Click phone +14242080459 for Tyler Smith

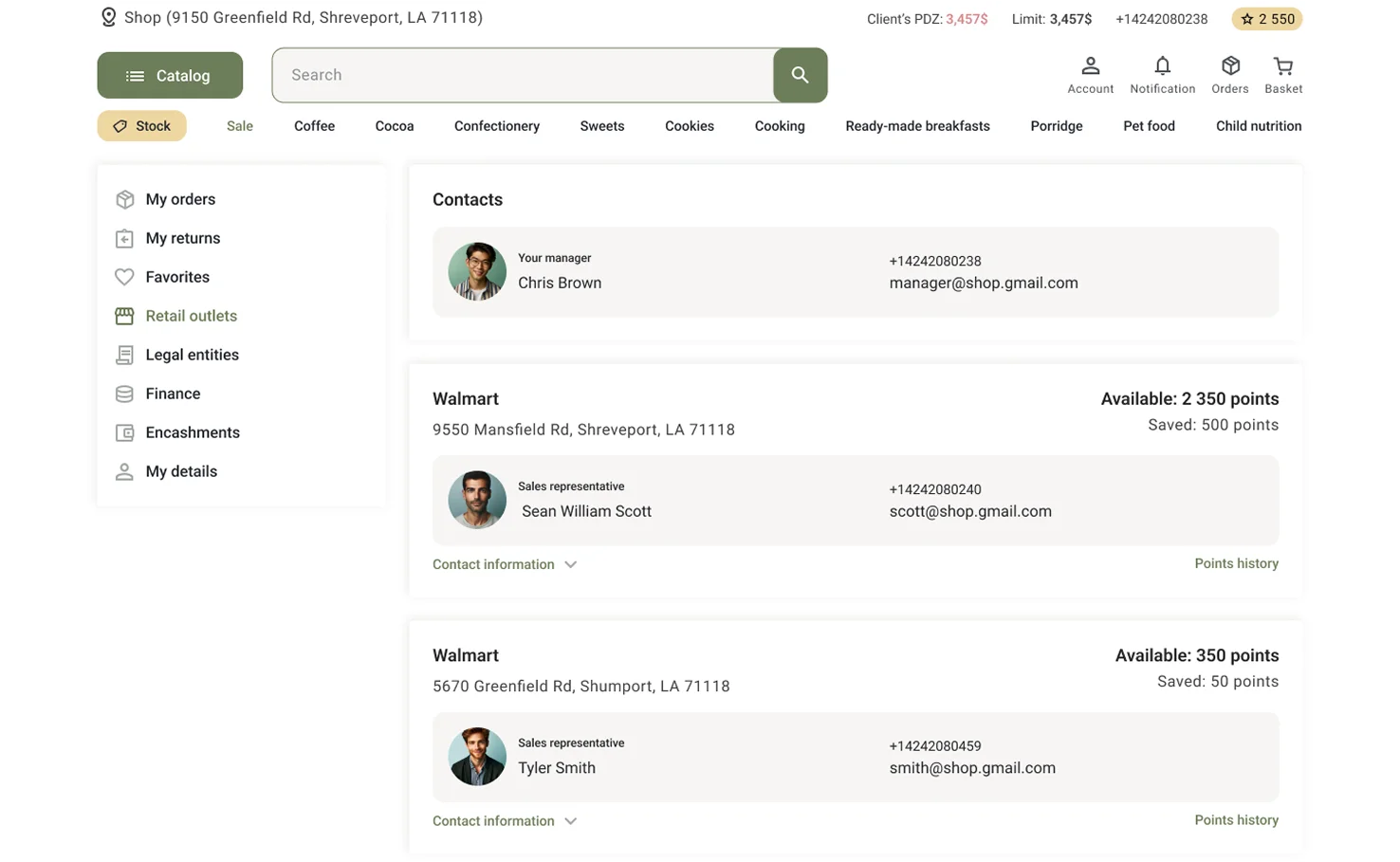click(x=935, y=746)
